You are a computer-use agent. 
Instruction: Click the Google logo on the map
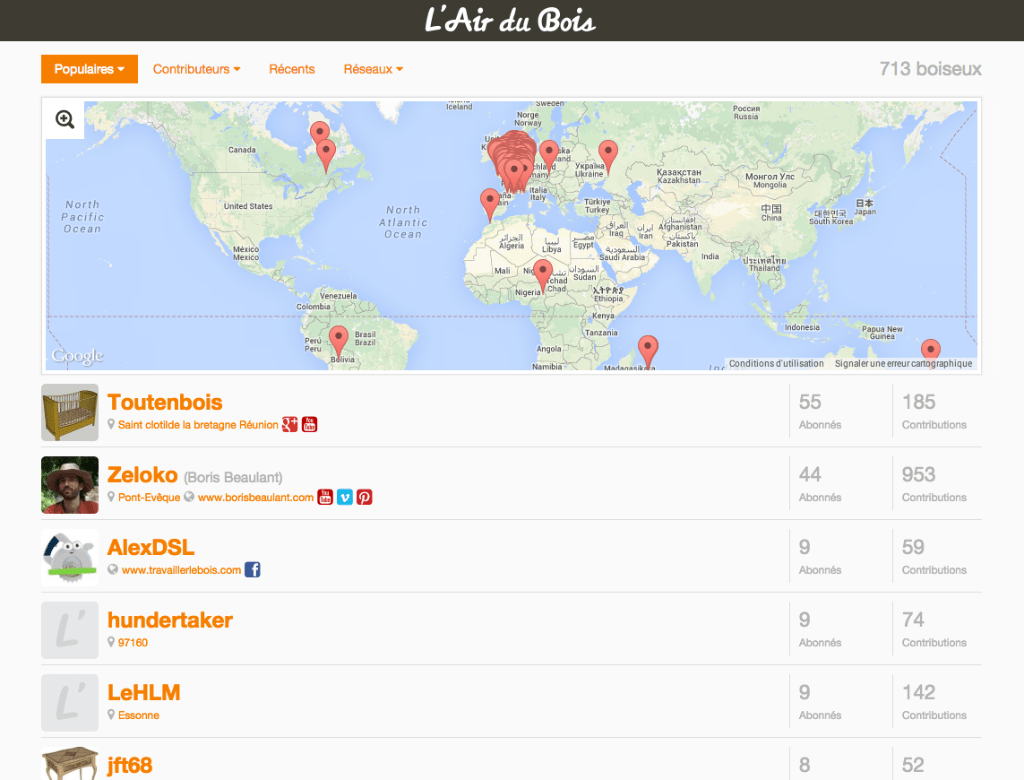pos(78,355)
